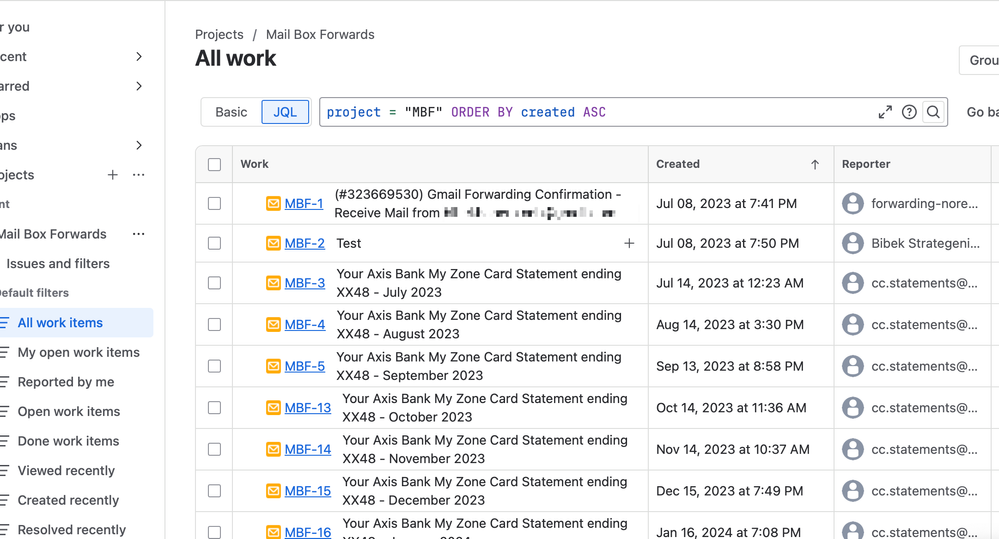
Task: Click the email issue type icon for MBF-13
Action: [273, 407]
